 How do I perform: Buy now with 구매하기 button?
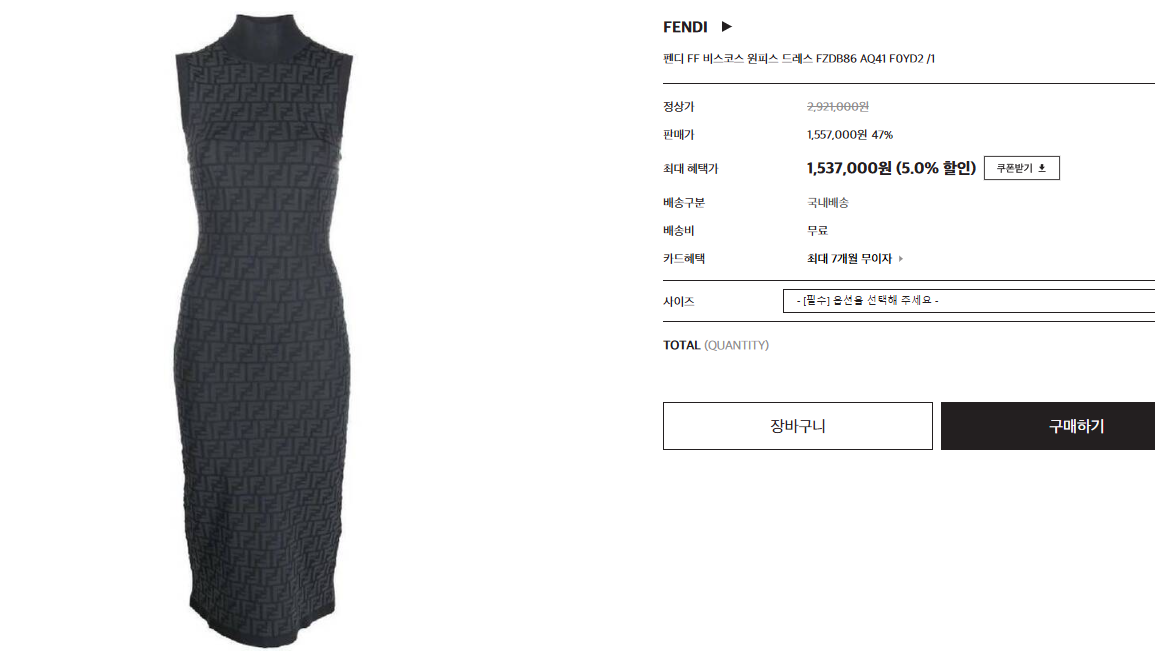[x=1047, y=426]
